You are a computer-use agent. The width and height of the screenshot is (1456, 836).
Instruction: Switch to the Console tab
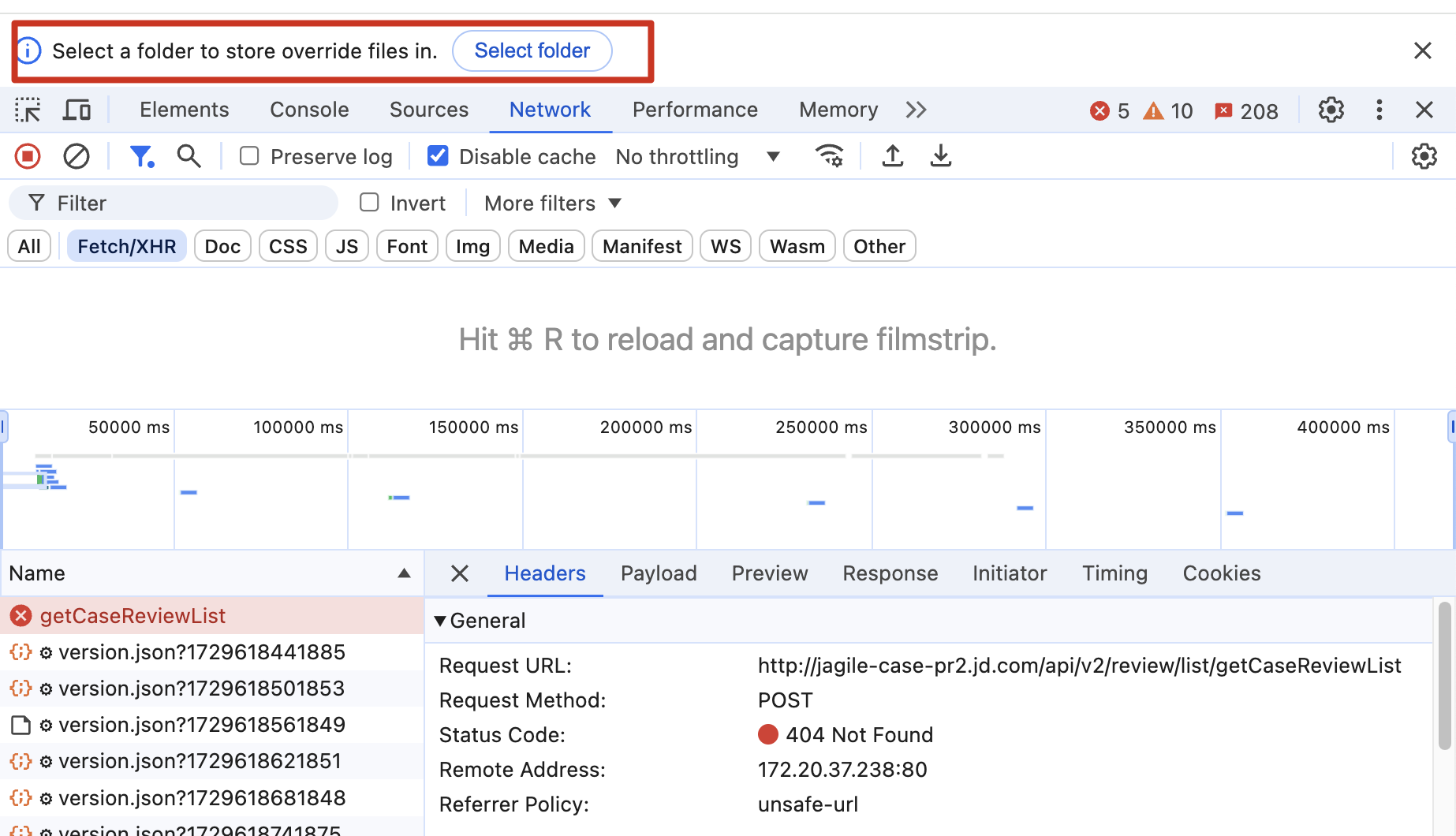(309, 110)
